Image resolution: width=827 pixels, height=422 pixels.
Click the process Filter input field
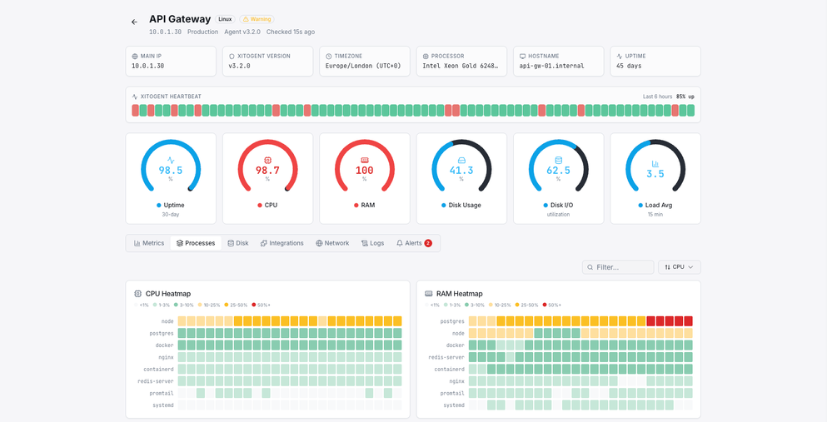(x=618, y=267)
